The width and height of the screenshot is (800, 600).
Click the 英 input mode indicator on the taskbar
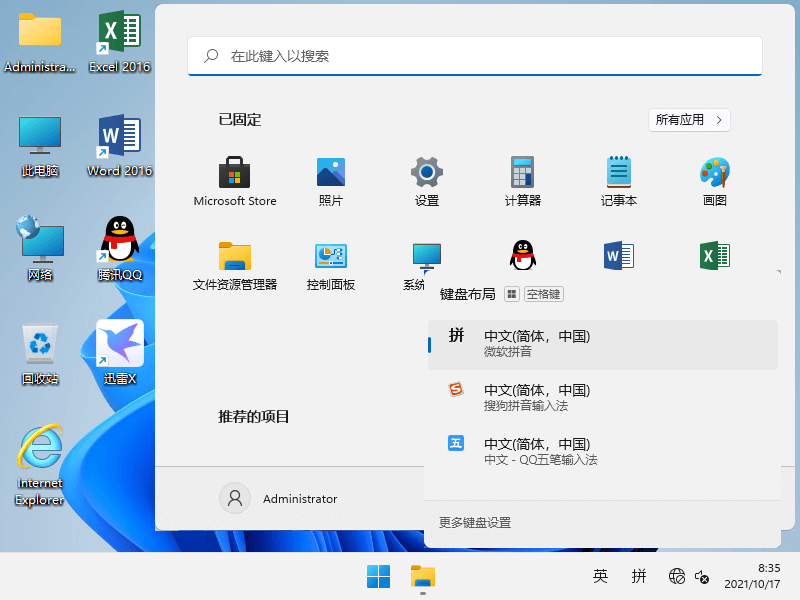coord(600,577)
